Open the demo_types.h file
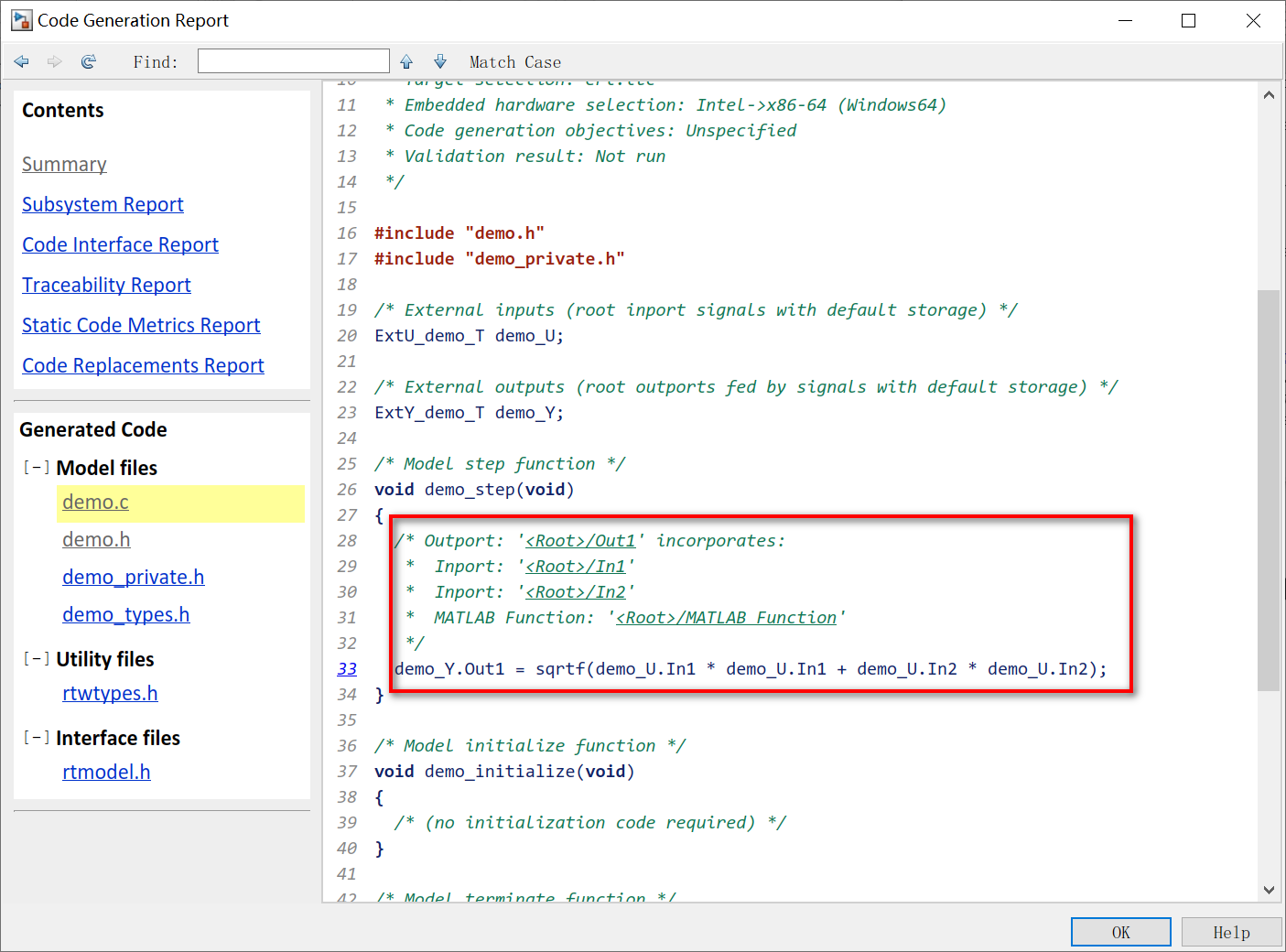The height and width of the screenshot is (952, 1286). (125, 614)
